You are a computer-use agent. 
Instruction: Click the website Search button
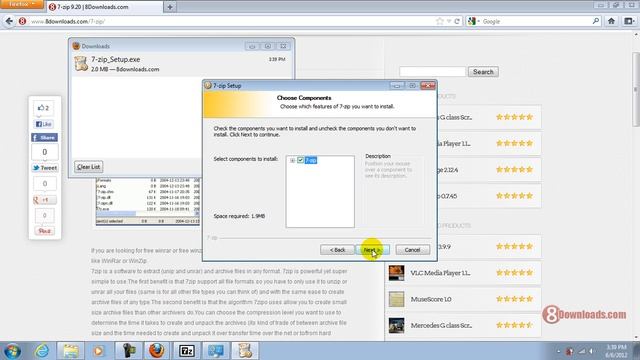coord(483,72)
